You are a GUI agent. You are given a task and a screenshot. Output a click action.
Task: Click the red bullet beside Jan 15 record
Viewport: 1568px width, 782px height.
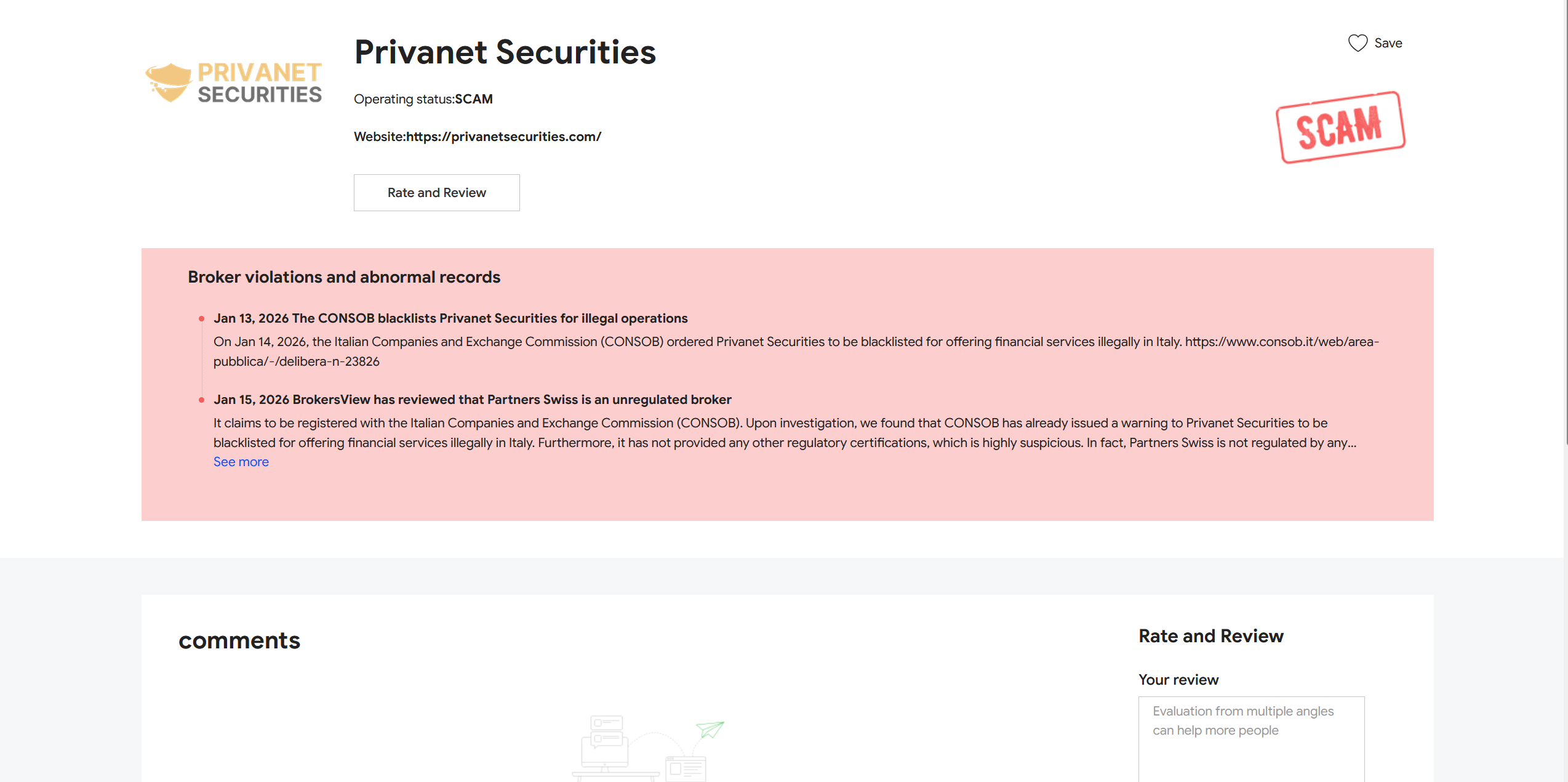(x=201, y=400)
